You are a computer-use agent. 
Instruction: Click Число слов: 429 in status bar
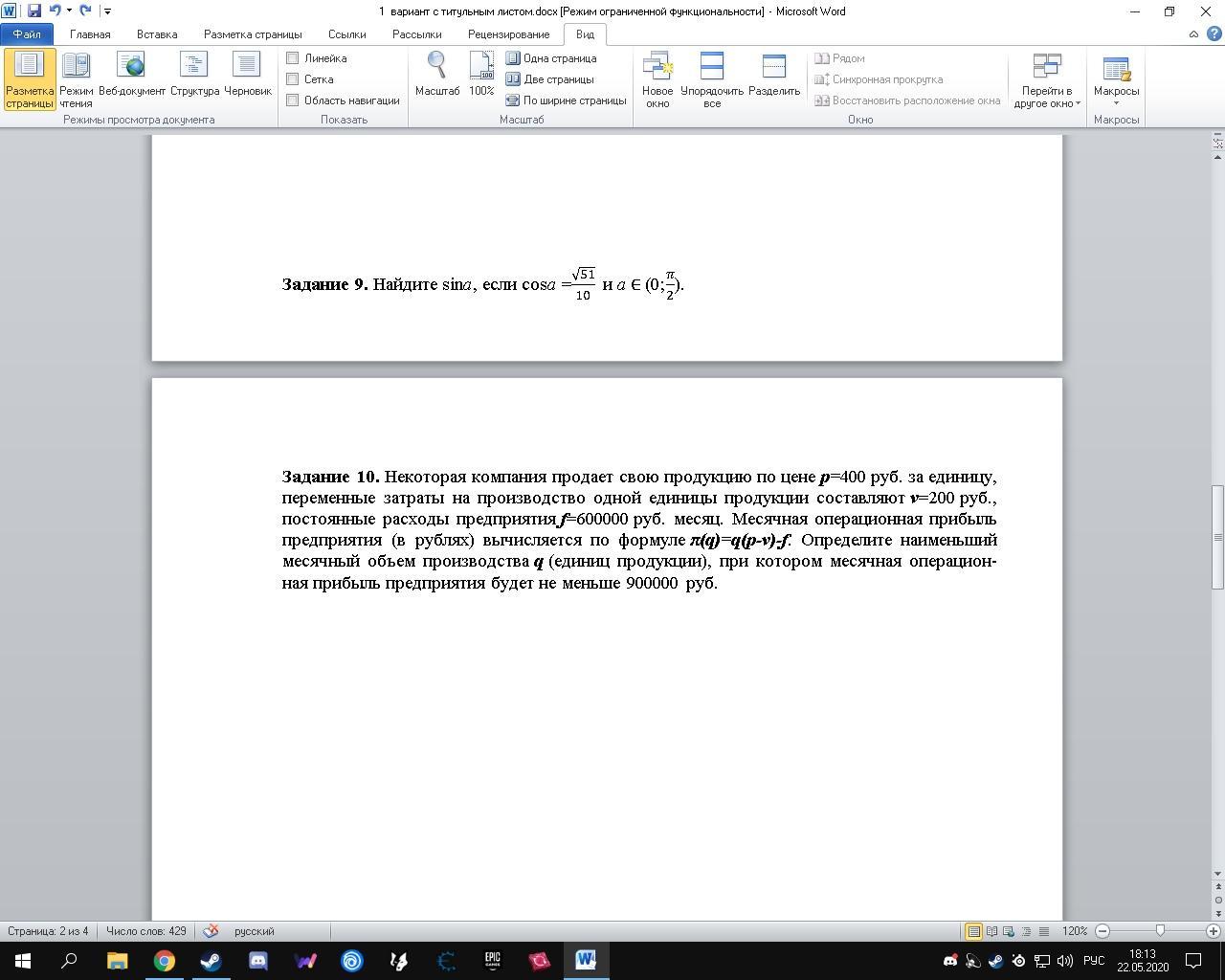click(146, 931)
